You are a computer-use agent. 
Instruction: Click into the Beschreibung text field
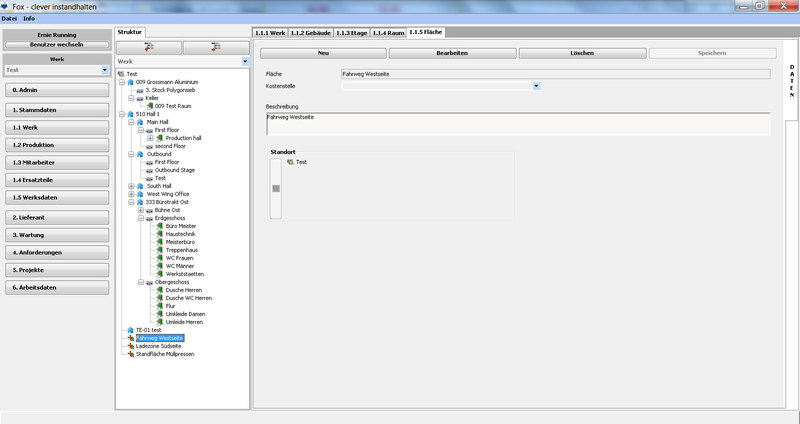pos(517,124)
